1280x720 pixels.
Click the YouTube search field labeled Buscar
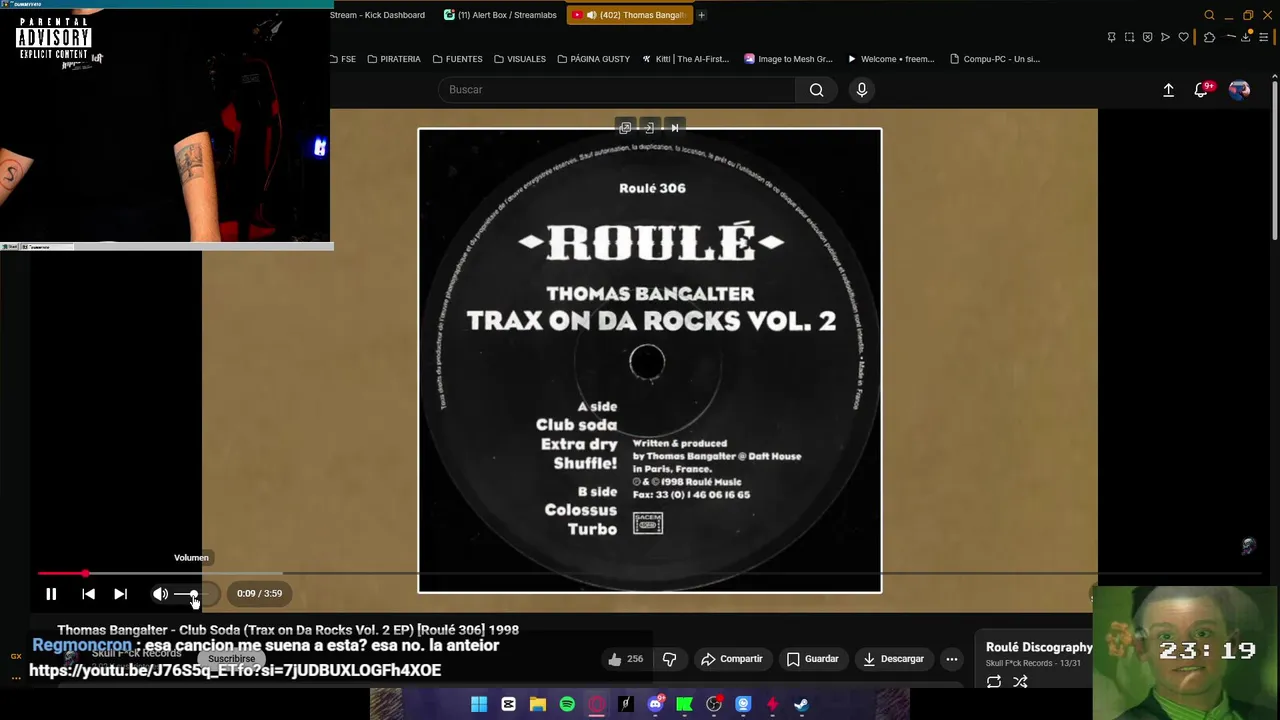pyautogui.click(x=617, y=90)
